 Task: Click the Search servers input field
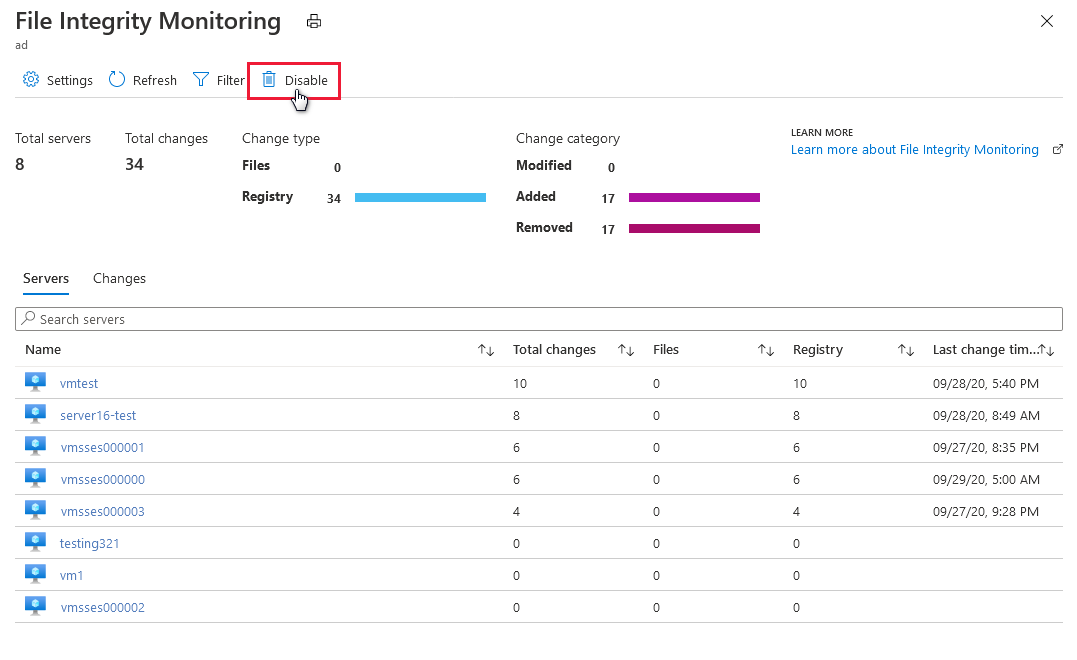pyautogui.click(x=538, y=319)
